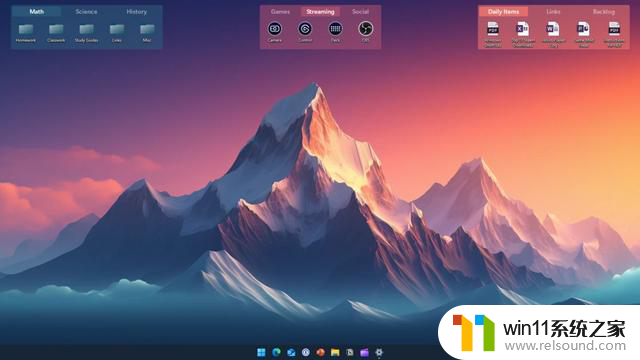Switch to the Social tab
This screenshot has height=360, width=640.
pos(360,11)
